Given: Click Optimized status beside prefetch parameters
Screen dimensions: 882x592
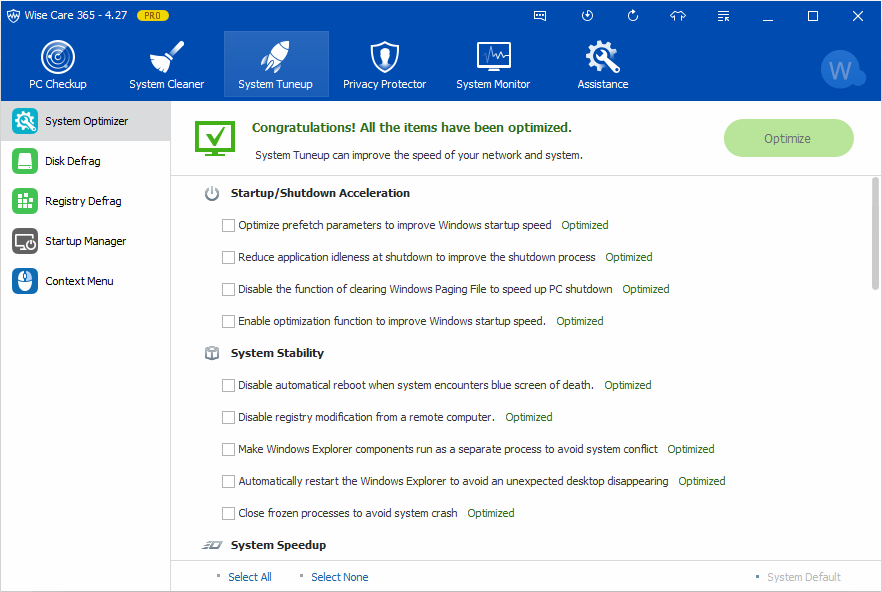Looking at the screenshot, I should point(585,225).
